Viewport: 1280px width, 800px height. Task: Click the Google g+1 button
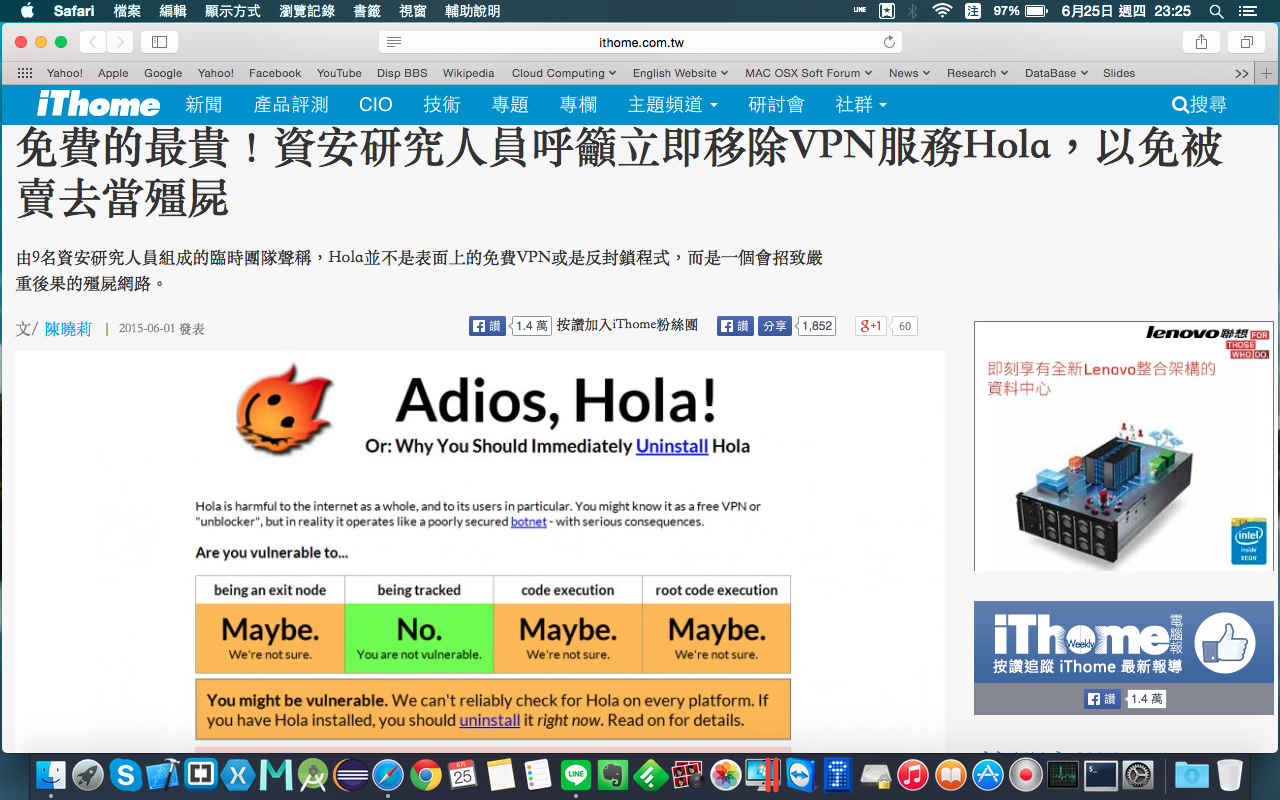click(871, 326)
